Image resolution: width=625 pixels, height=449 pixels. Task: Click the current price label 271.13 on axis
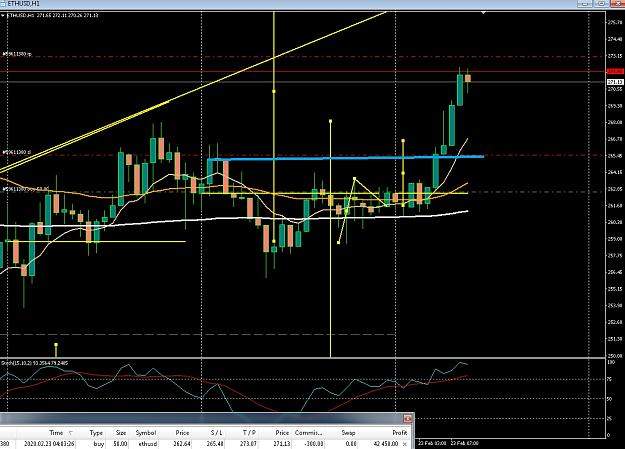pyautogui.click(x=615, y=82)
